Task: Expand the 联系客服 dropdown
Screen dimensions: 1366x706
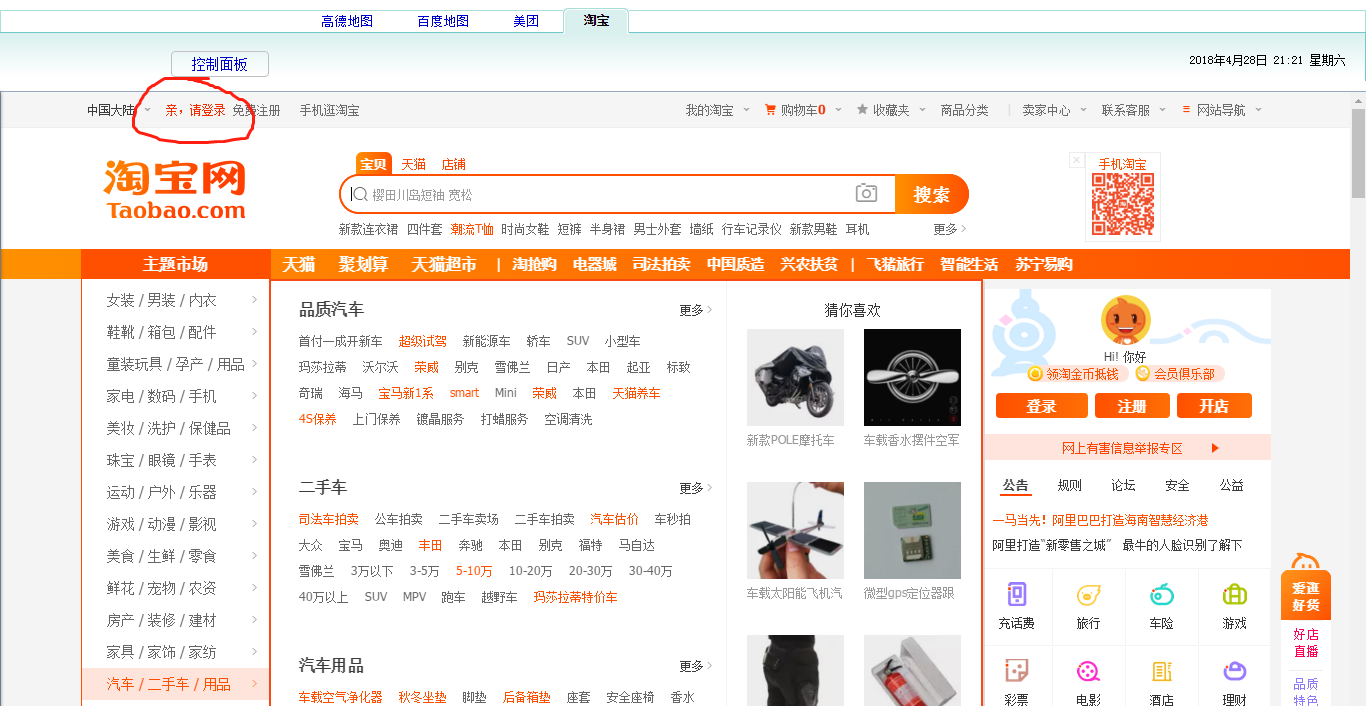Action: point(1163,110)
